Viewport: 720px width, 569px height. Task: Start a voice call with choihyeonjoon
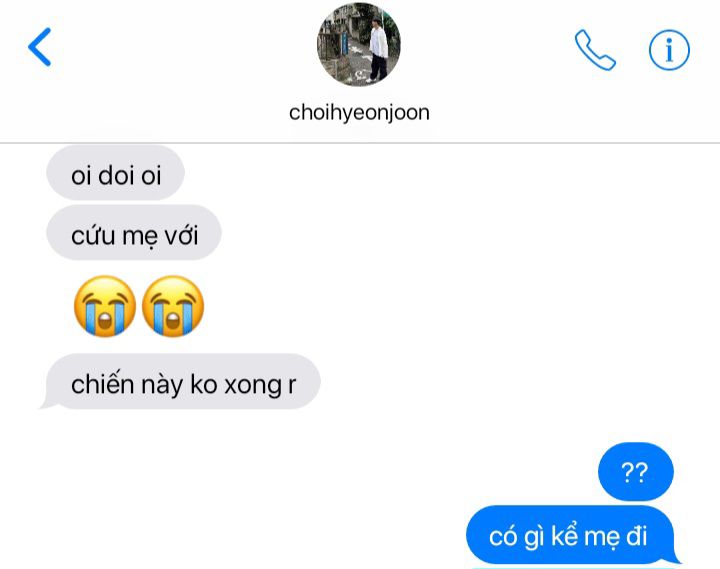pyautogui.click(x=595, y=50)
